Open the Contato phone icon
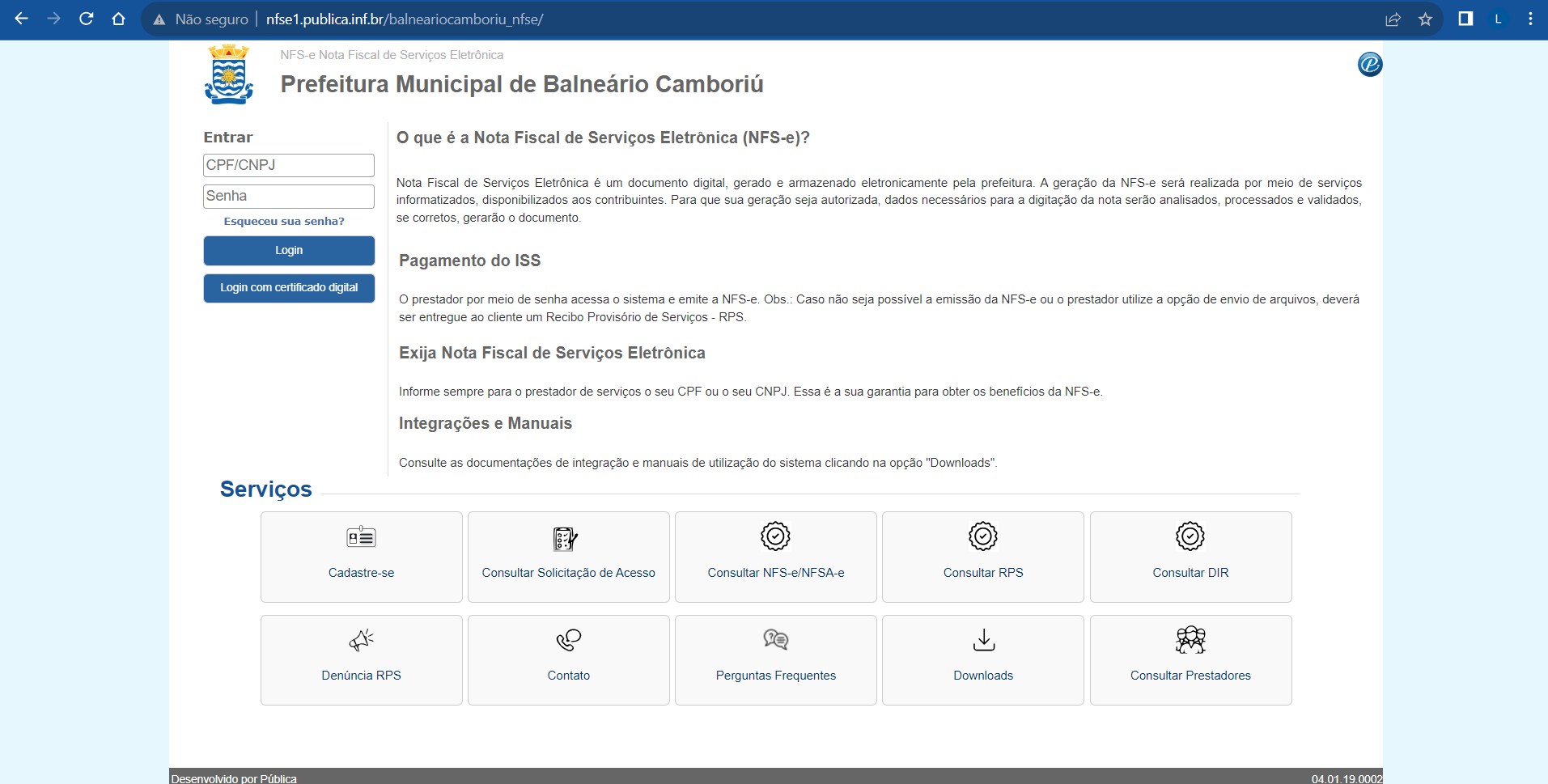 click(569, 640)
